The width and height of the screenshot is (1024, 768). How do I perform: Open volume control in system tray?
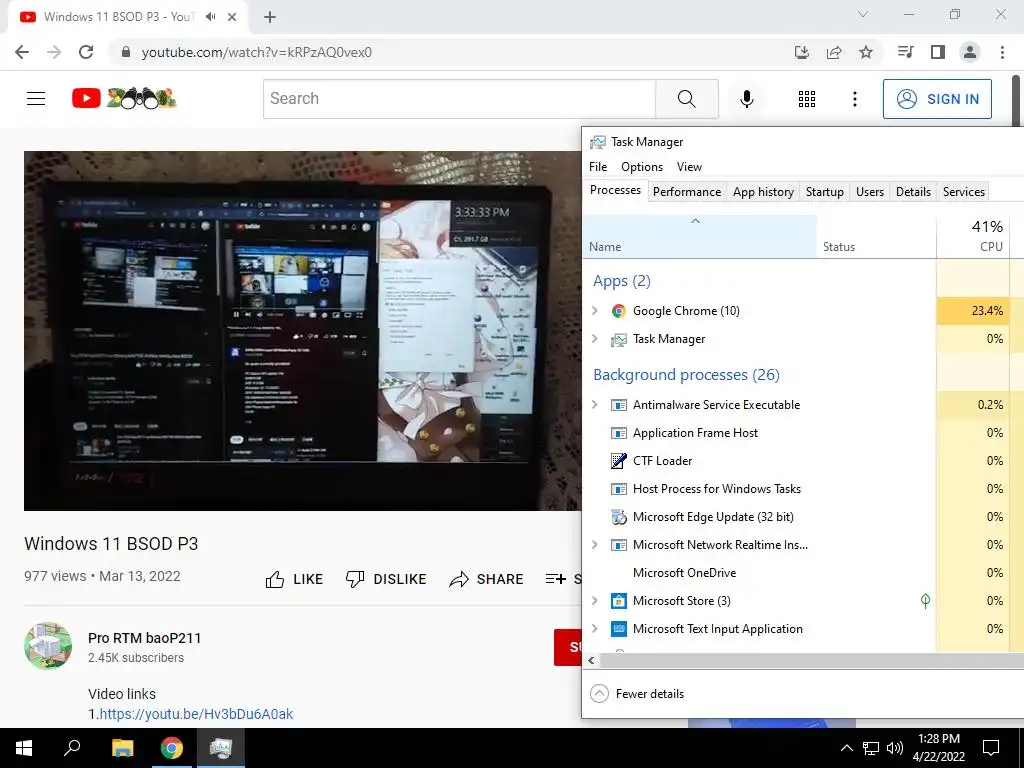coord(895,748)
